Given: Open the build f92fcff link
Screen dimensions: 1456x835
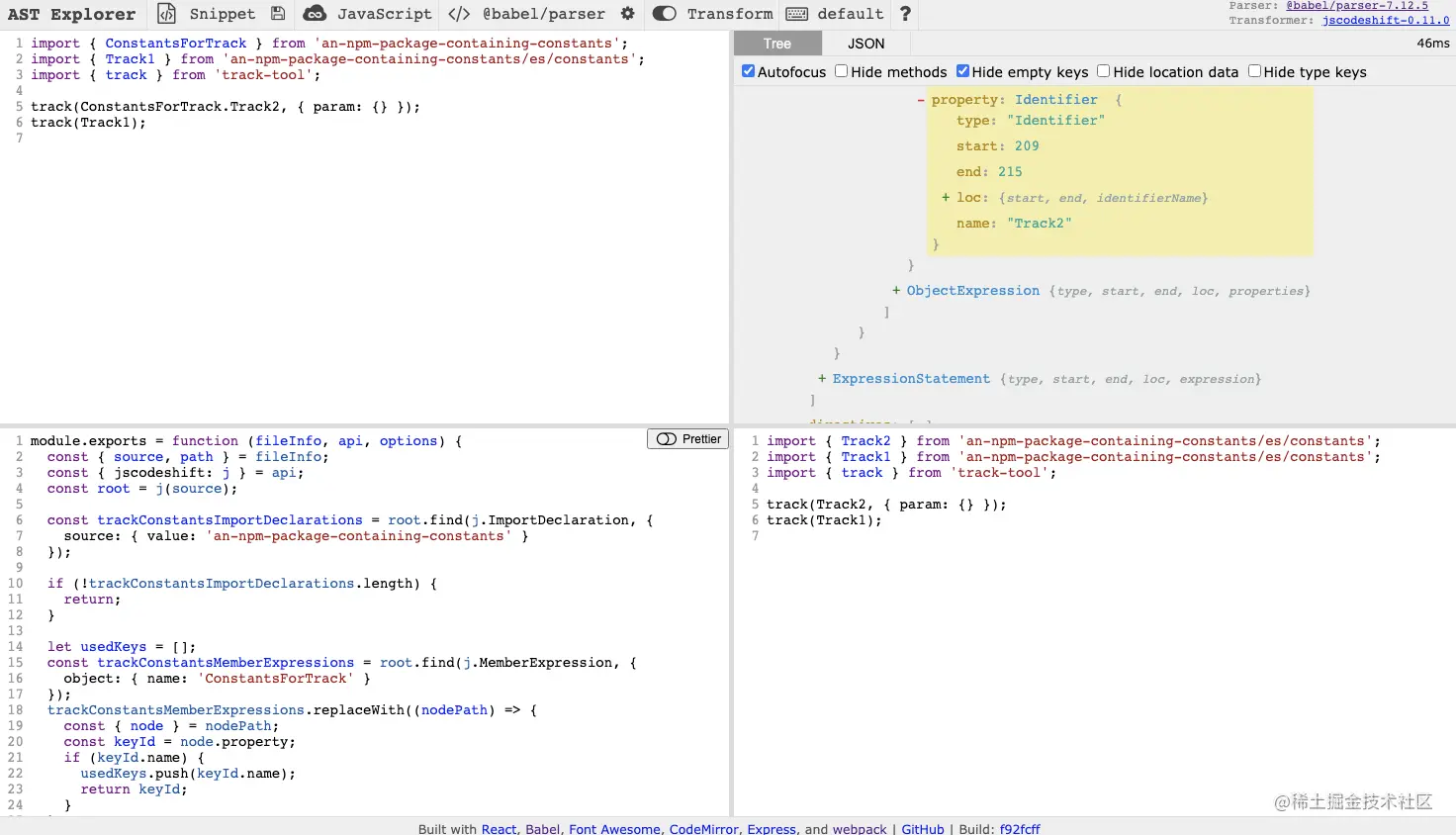Looking at the screenshot, I should 1020,829.
